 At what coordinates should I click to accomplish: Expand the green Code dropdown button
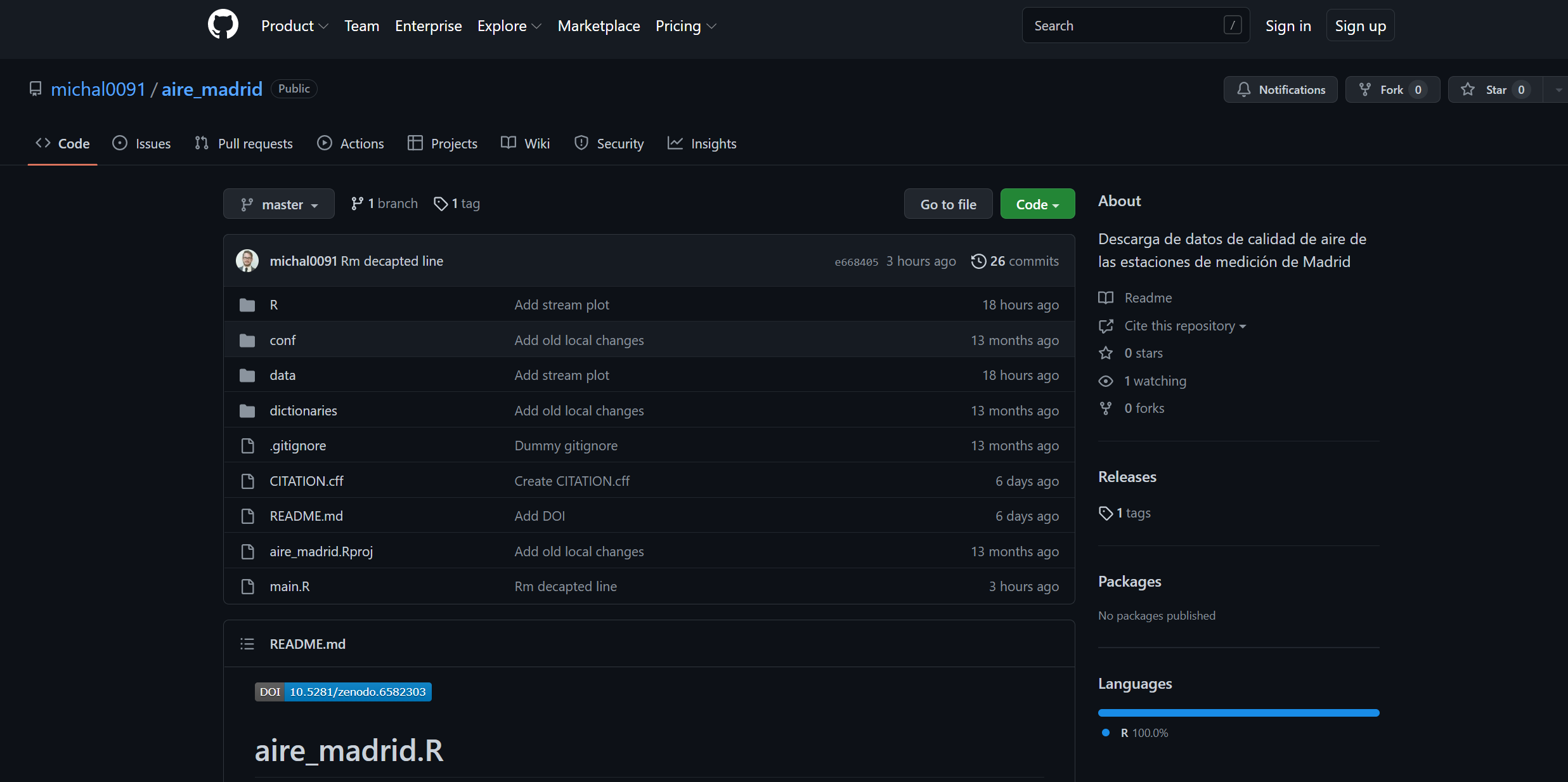tap(1037, 204)
